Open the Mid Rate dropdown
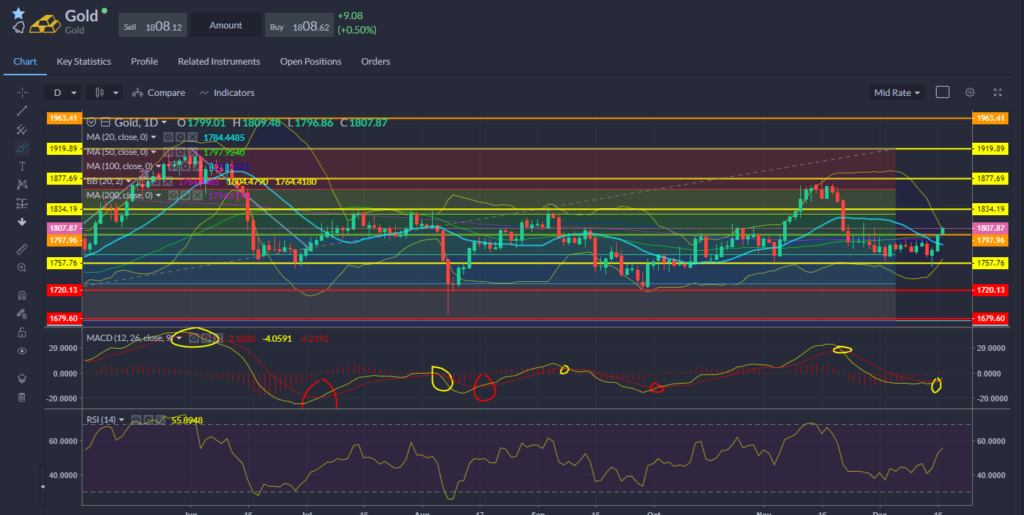The height and width of the screenshot is (515, 1024). pos(897,93)
